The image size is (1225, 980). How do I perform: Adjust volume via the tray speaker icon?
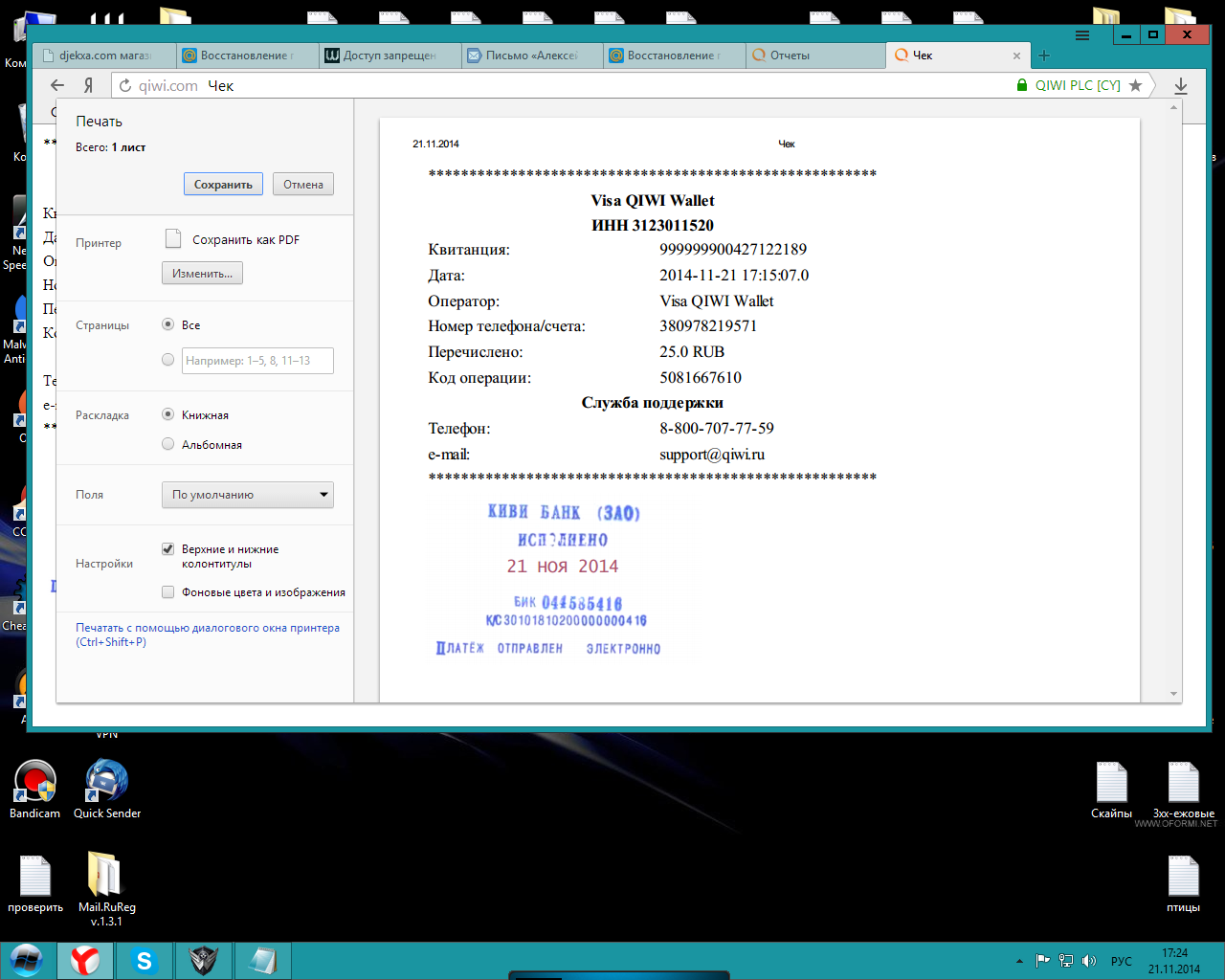pos(1089,961)
